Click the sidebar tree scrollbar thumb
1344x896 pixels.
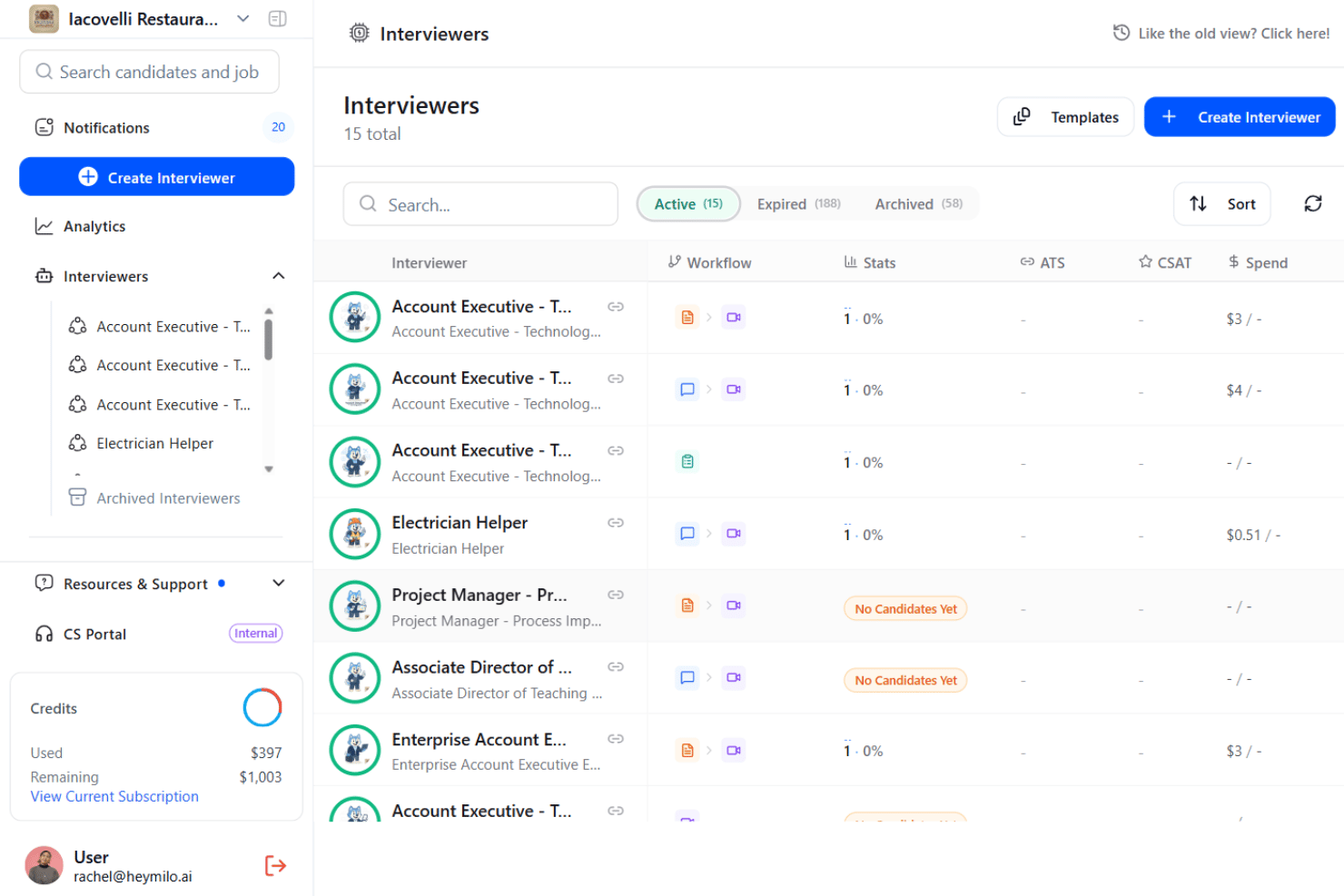268,339
